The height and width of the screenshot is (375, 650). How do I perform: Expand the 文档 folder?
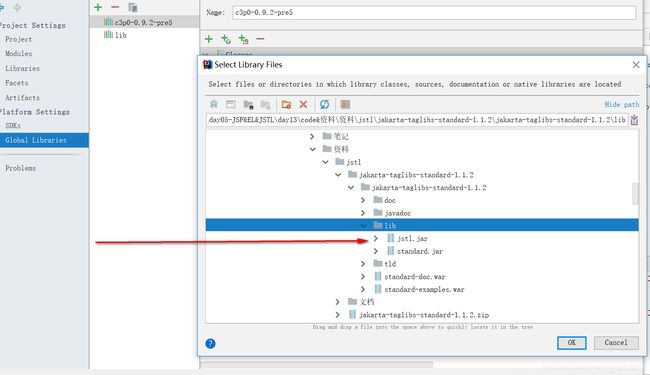pos(337,302)
